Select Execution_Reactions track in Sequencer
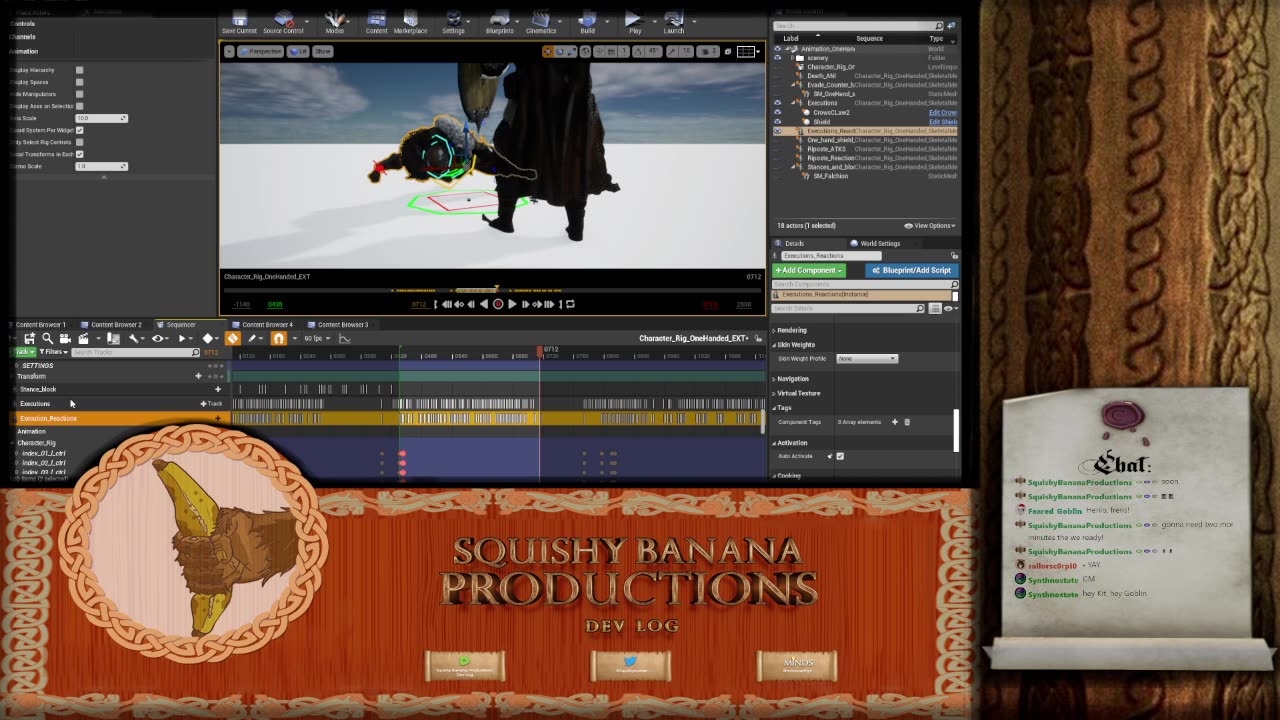The height and width of the screenshot is (720, 1280). click(115, 418)
